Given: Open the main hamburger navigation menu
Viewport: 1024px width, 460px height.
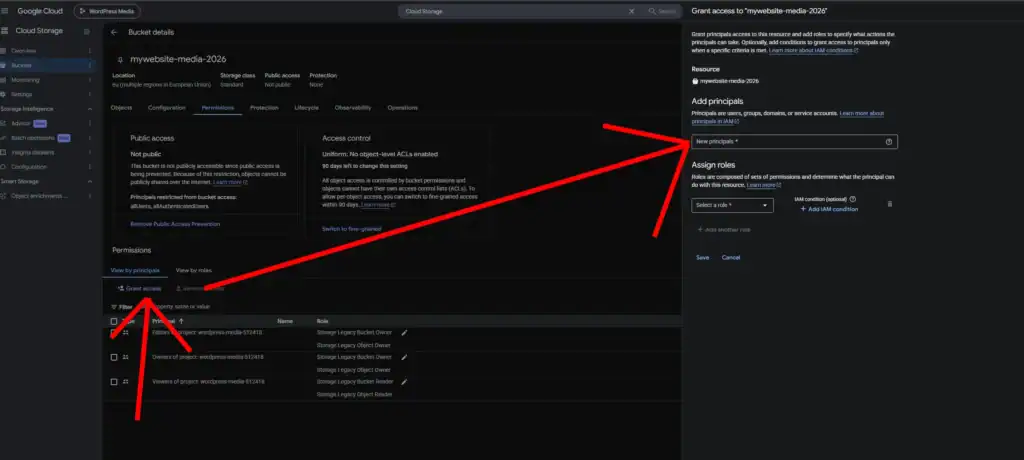Looking at the screenshot, I should coord(5,11).
